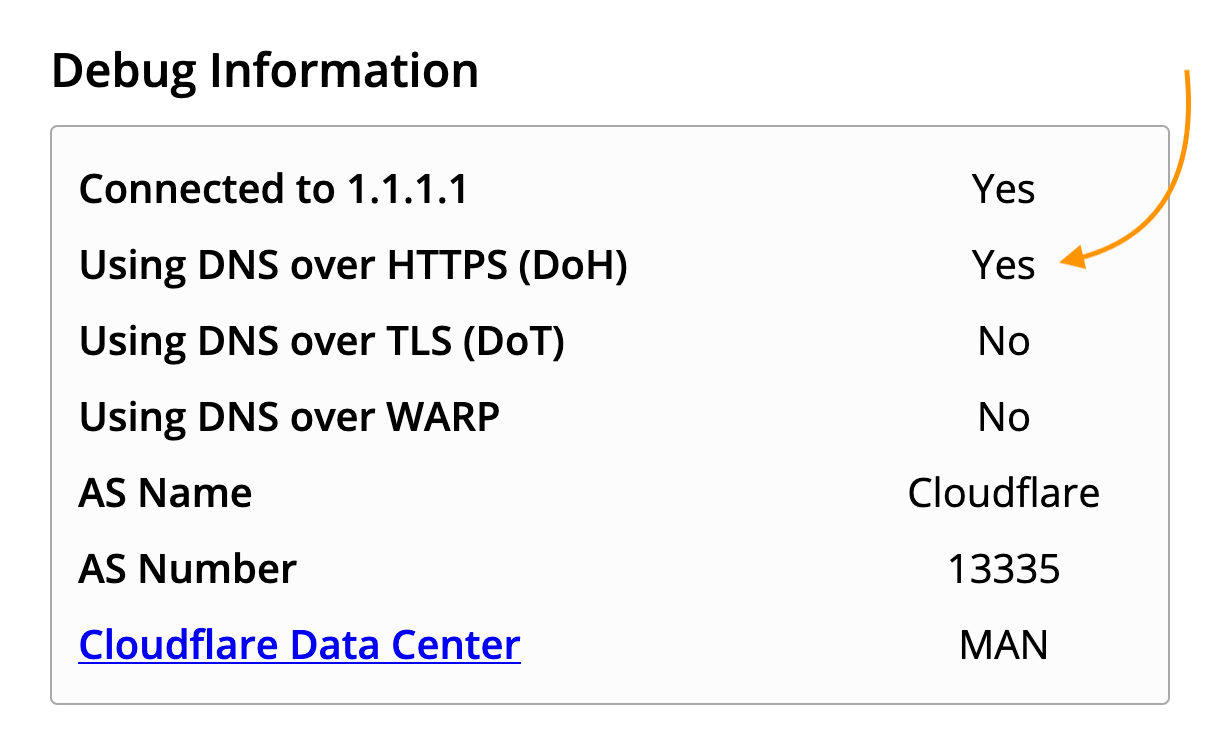Image resolution: width=1220 pixels, height=755 pixels.
Task: Click Yes value for Connected to 1.1.1.1
Action: coord(1003,189)
